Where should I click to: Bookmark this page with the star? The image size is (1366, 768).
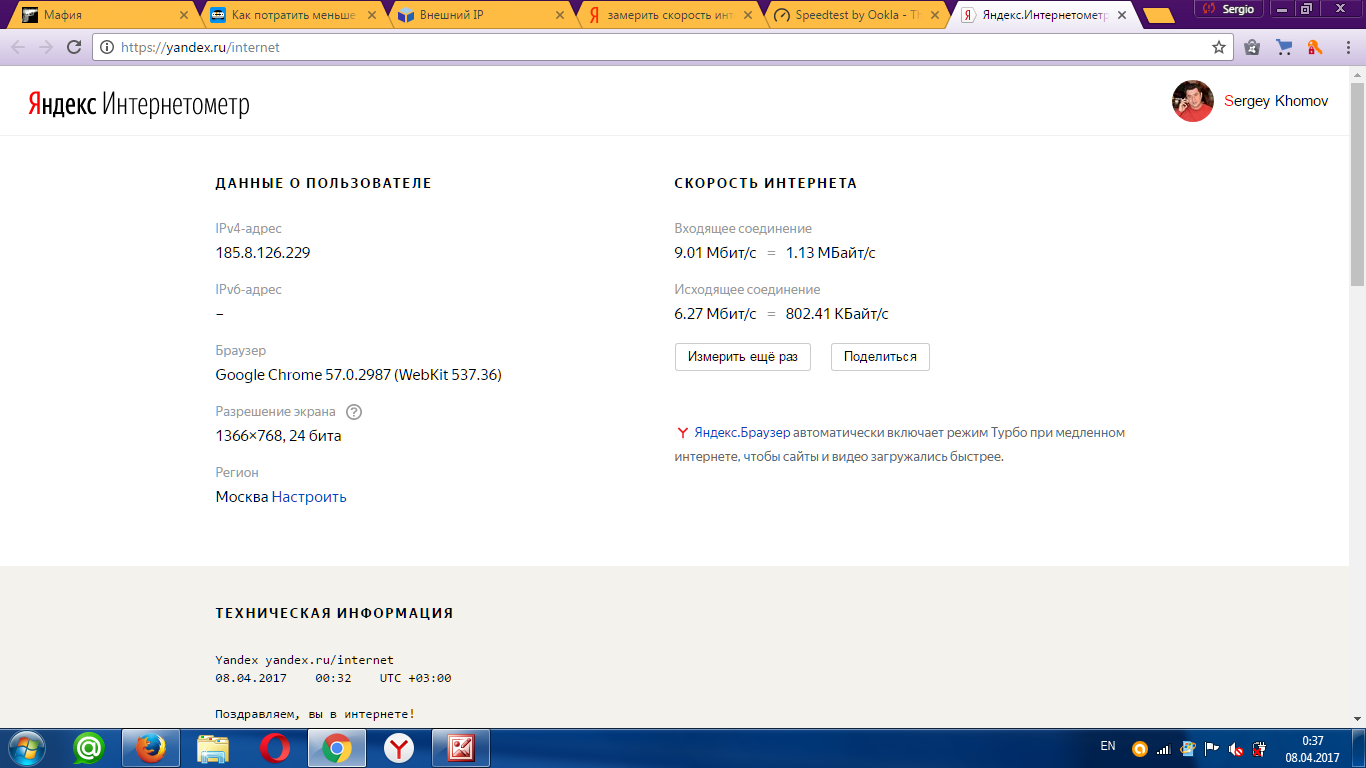click(x=1219, y=47)
